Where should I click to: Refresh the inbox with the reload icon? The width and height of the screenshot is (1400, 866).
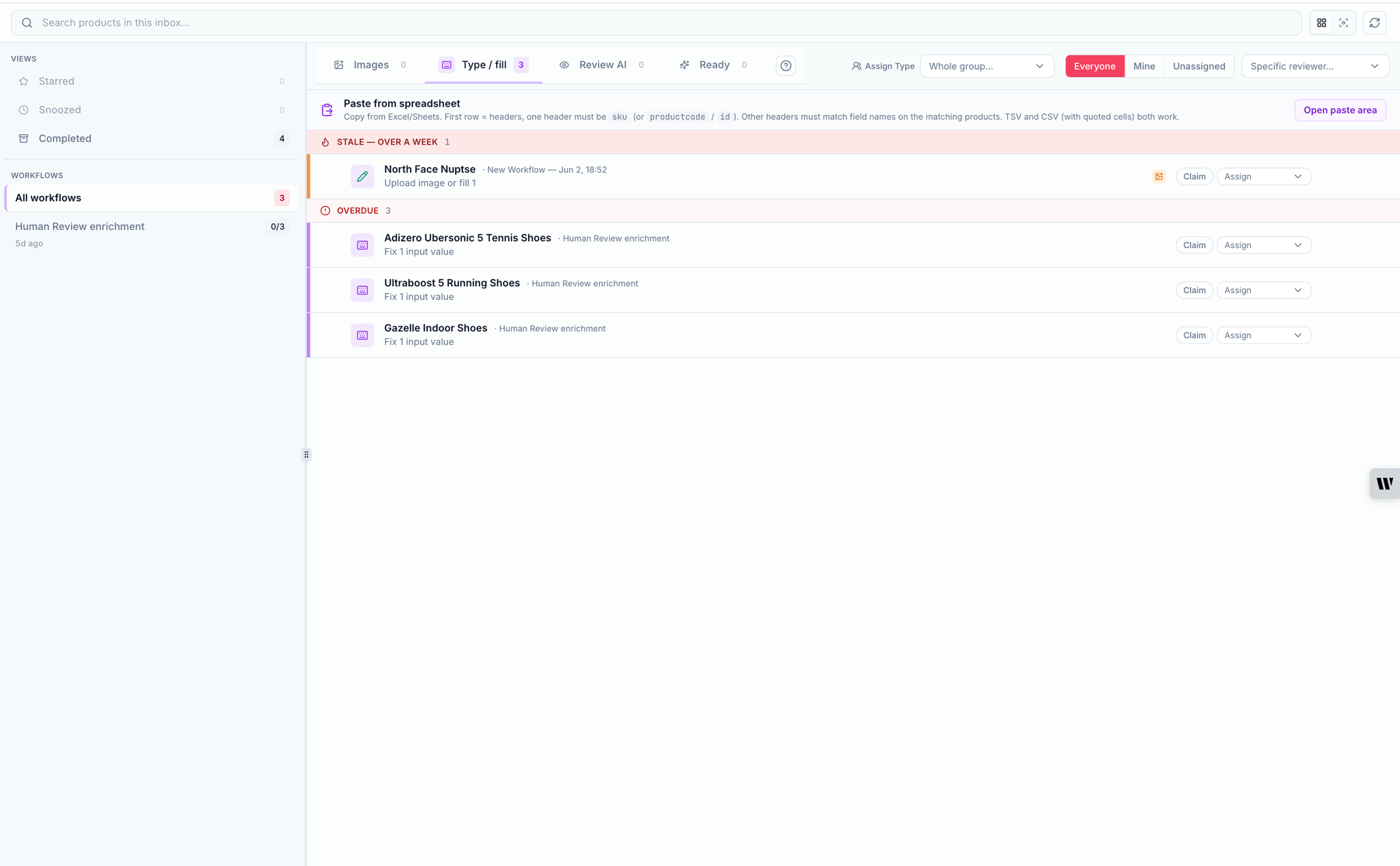coord(1374,23)
